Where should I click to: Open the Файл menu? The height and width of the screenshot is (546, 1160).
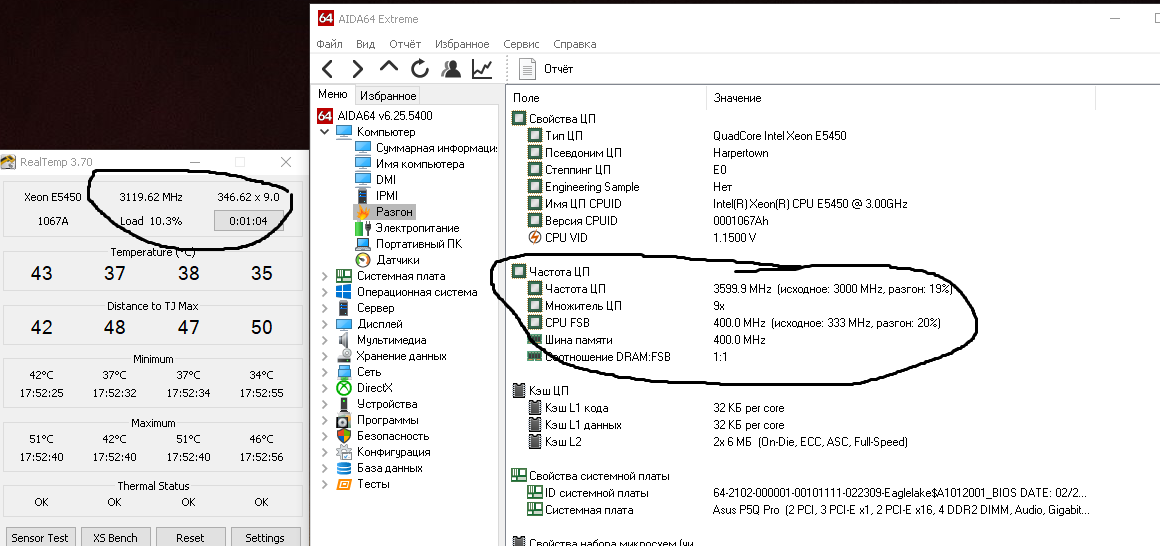point(329,44)
